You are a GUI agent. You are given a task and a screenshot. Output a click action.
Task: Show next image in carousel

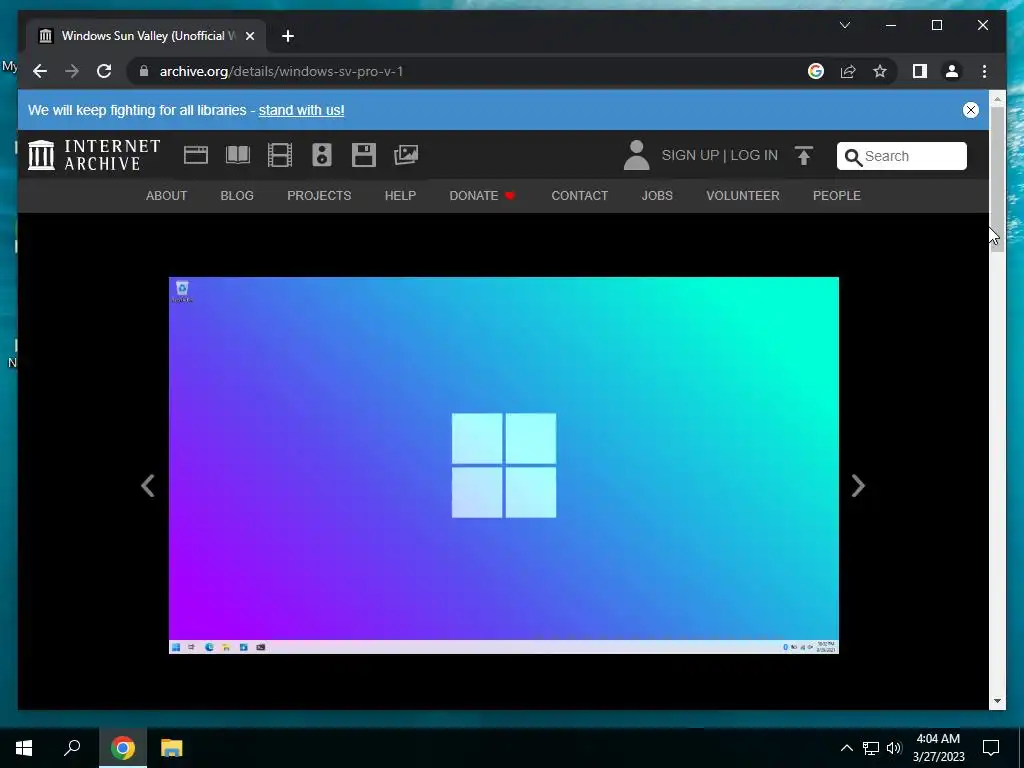858,485
